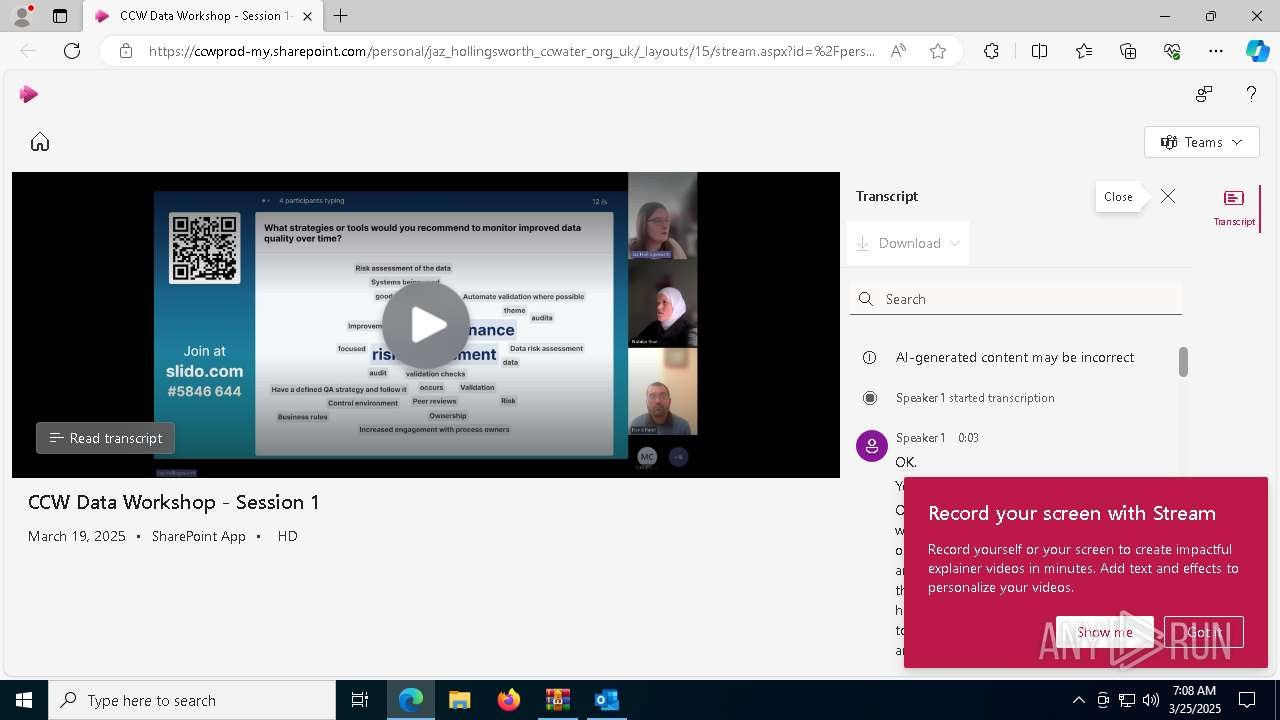Add page to favorites star
Image resolution: width=1280 pixels, height=720 pixels.
(938, 51)
